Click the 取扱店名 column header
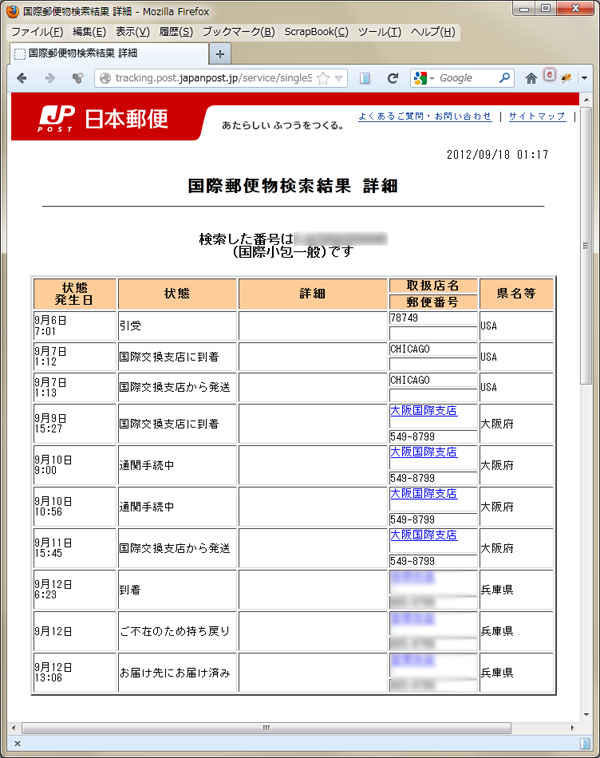This screenshot has width=600, height=758. click(x=433, y=286)
